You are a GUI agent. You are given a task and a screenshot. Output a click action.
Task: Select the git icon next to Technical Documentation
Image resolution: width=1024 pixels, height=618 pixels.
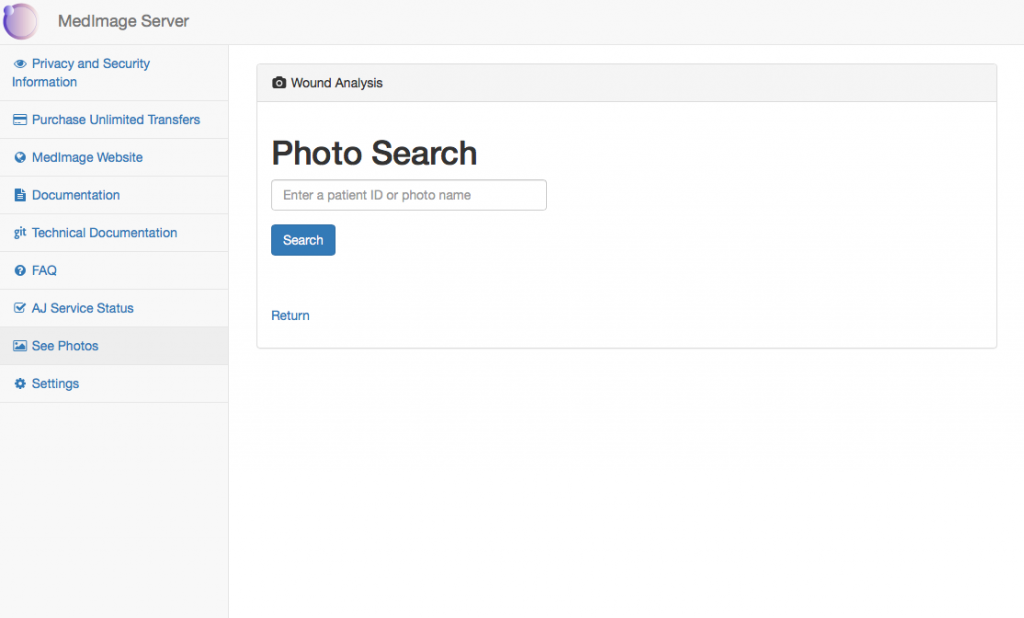(19, 232)
